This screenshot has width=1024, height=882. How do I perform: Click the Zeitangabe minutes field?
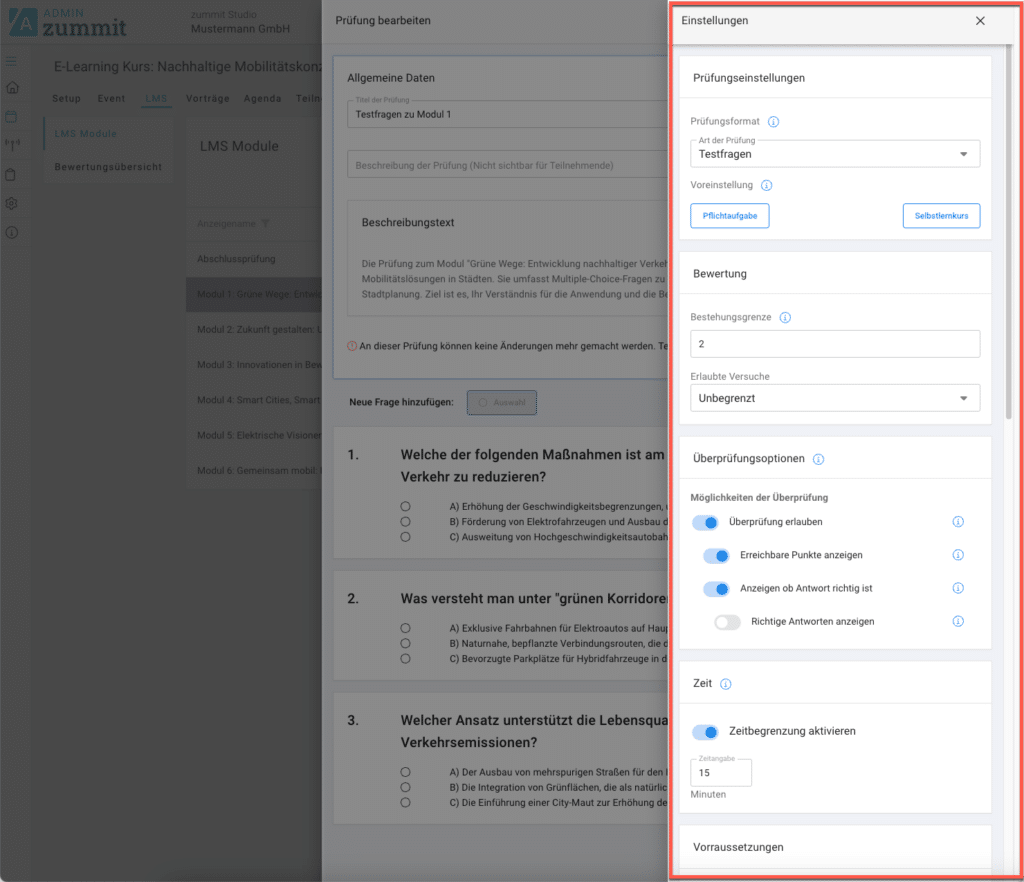tap(720, 773)
